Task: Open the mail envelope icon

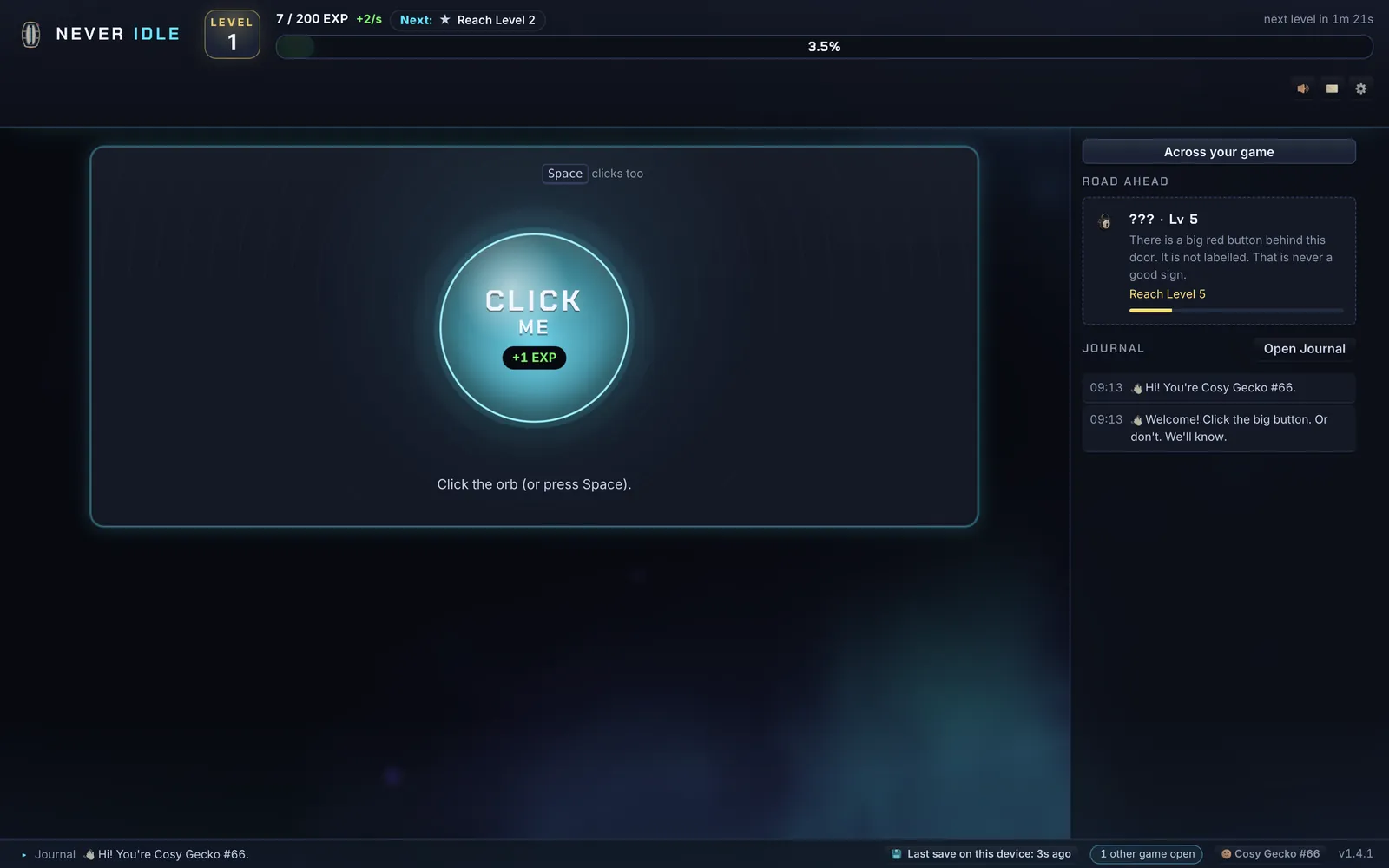Action: pos(1332,89)
